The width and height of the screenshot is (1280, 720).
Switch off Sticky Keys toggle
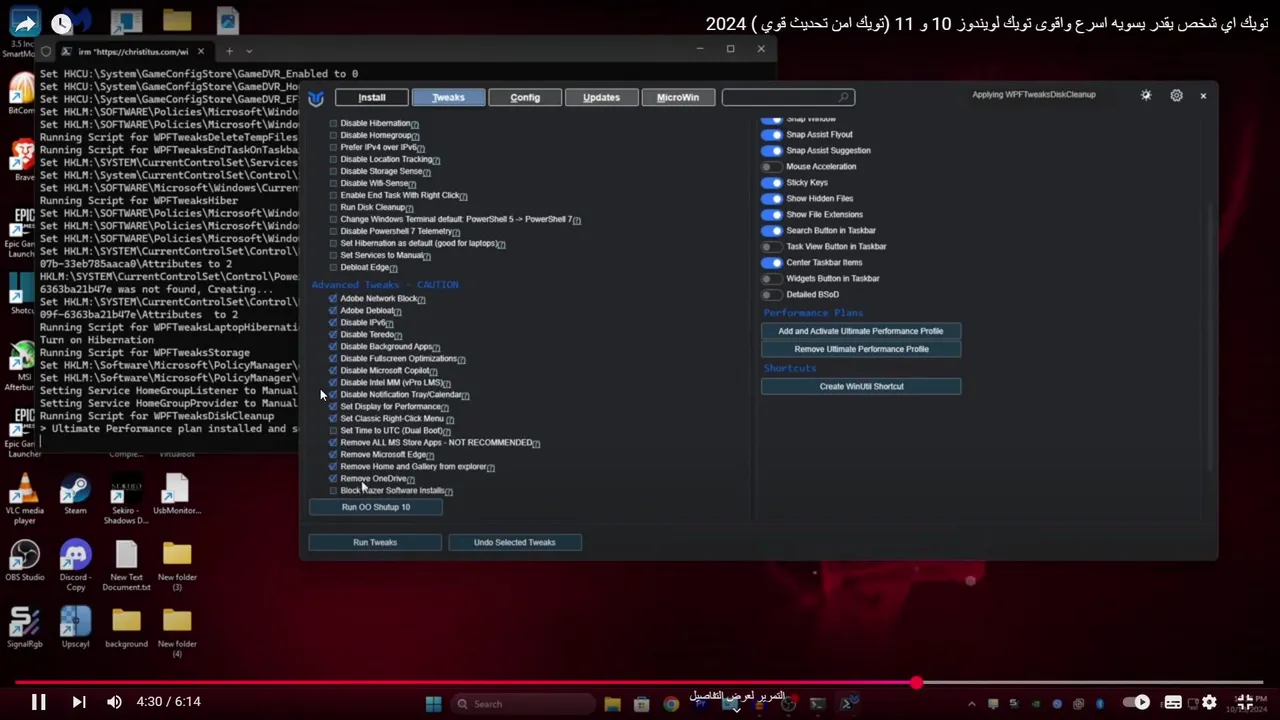(x=771, y=182)
